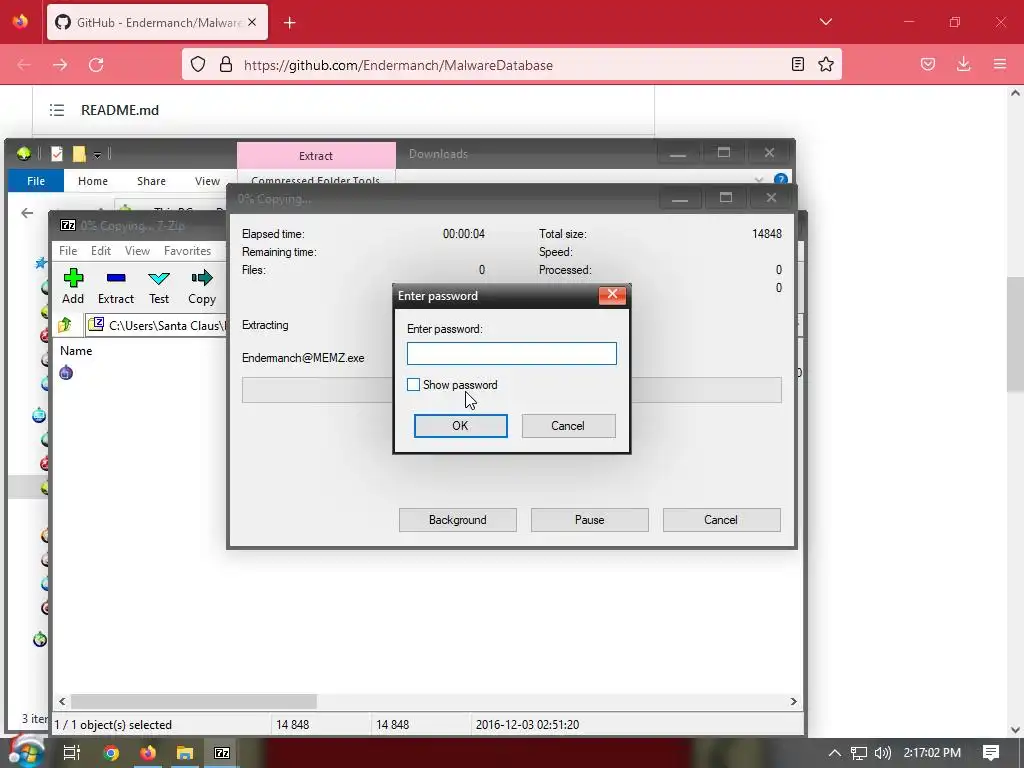Expand the Explorer ribbon chevron
This screenshot has width=1024, height=768.
click(758, 179)
